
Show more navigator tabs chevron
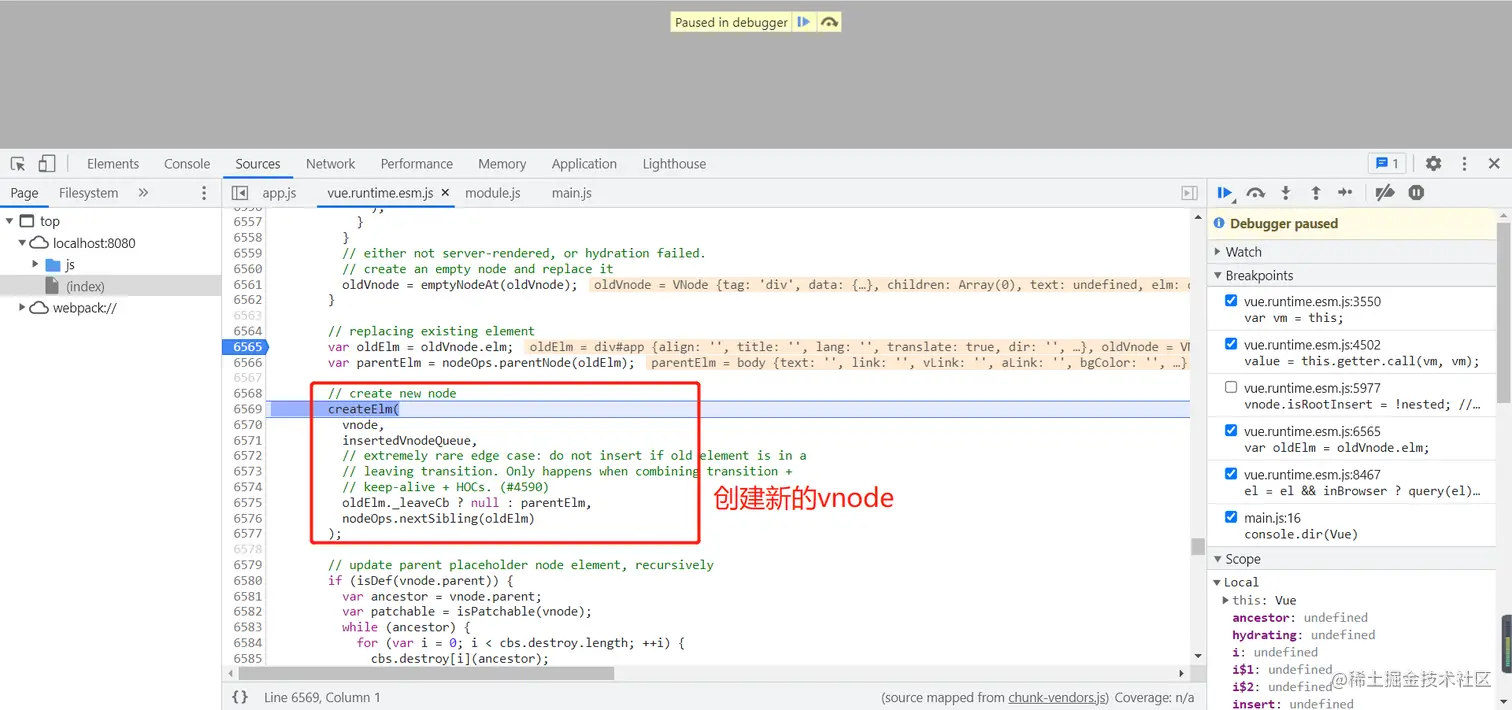point(143,193)
